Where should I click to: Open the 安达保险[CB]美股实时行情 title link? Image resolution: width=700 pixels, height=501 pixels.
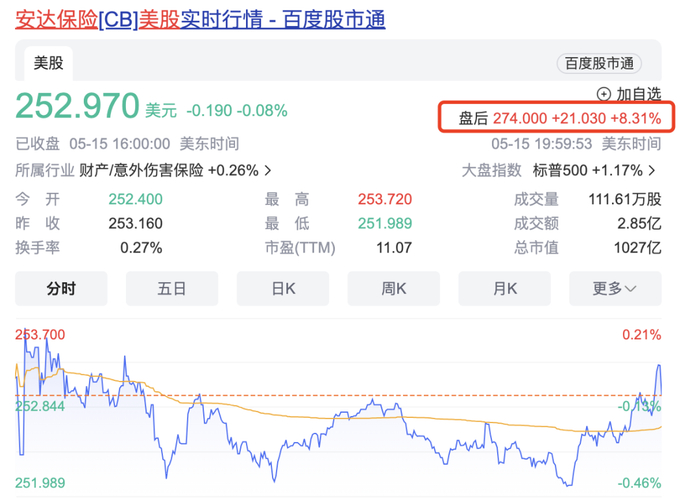[x=200, y=20]
